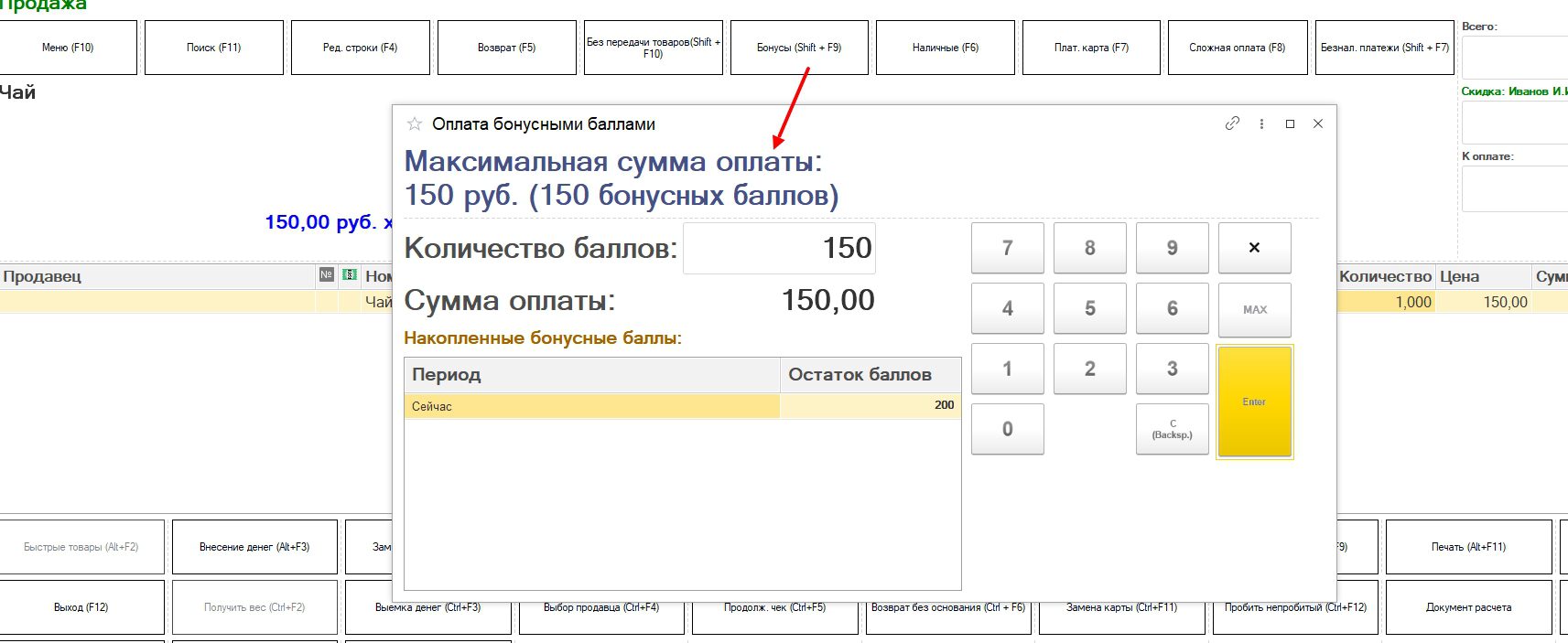1568x643 pixels.
Task: Click the Поиск (F11) button
Action: 214,48
